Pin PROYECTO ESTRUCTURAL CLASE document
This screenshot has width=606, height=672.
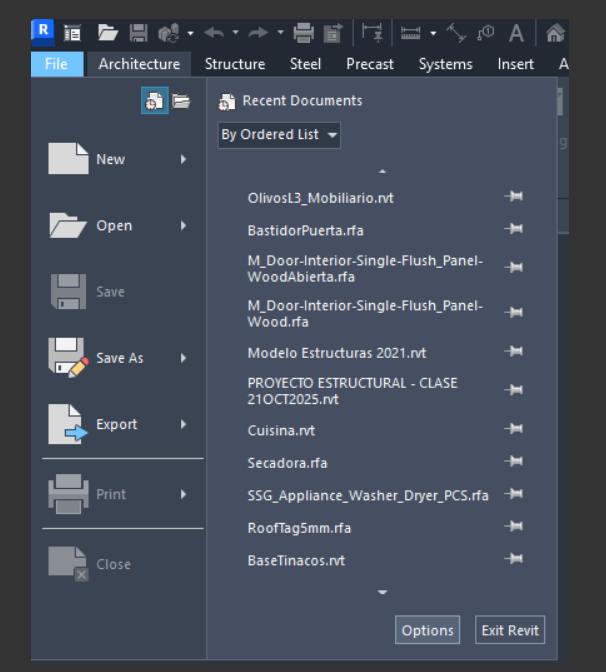click(514, 390)
